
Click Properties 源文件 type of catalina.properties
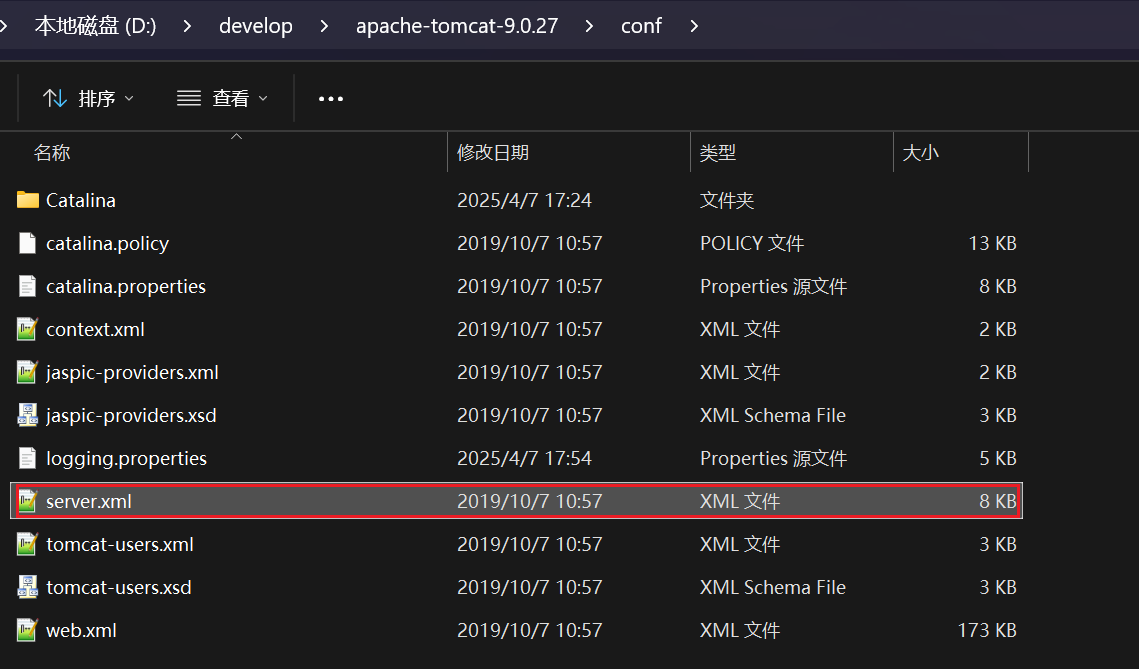click(773, 286)
